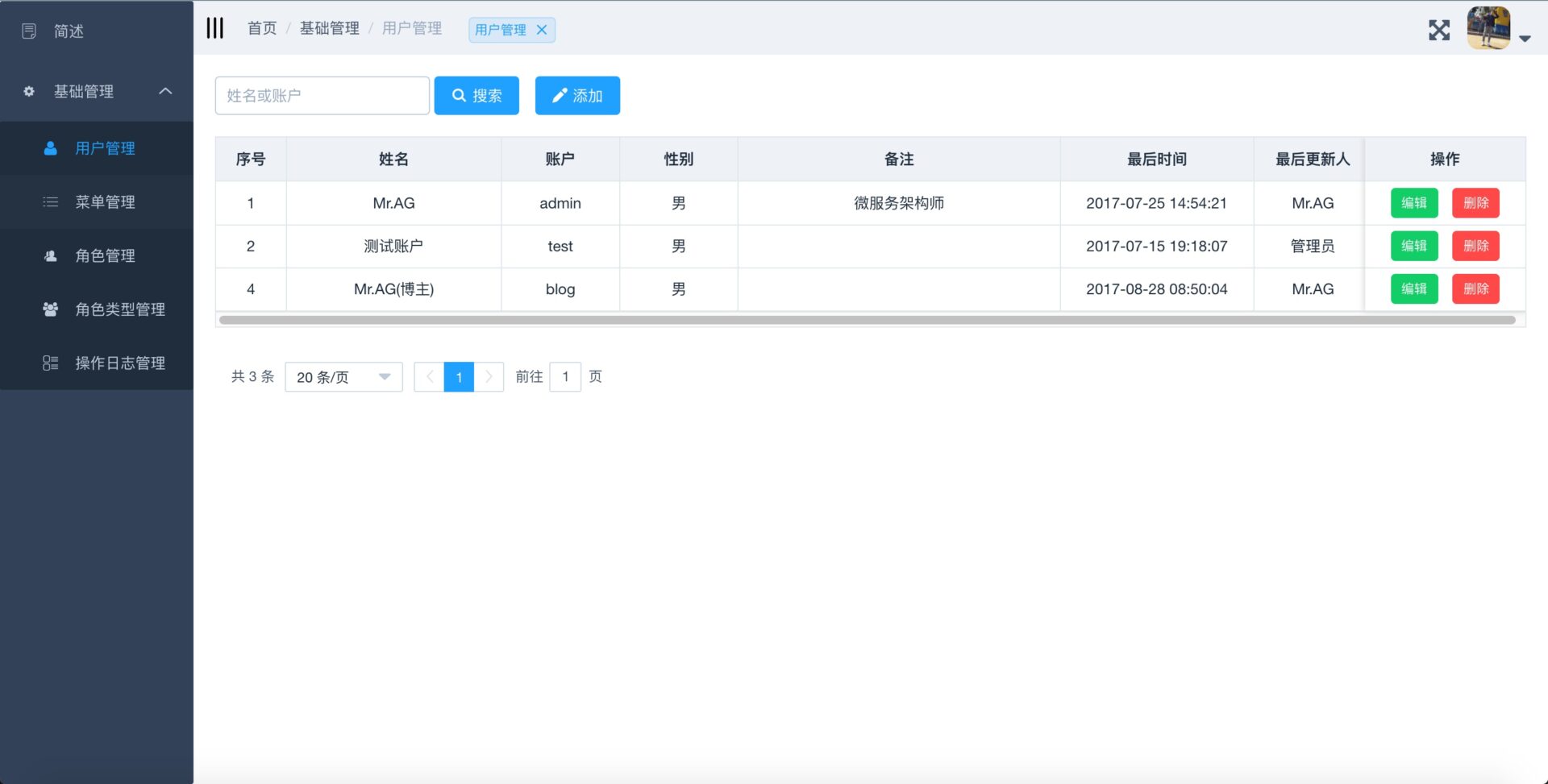Click the 搜索 search button
The image size is (1548, 784).
tap(476, 95)
